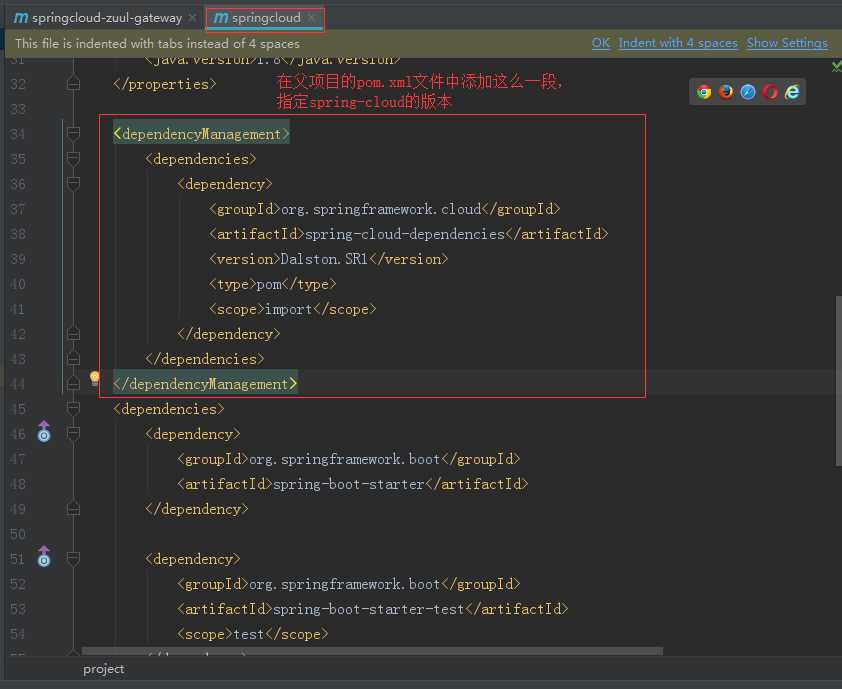
Task: Close the springcloud-zuul-gateway tab
Action: tap(192, 18)
